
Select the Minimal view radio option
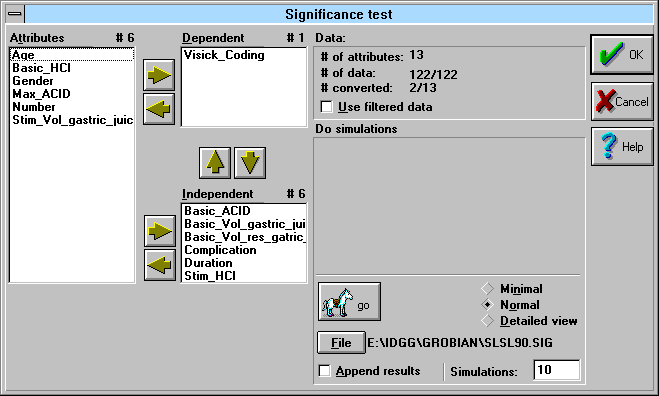(487, 289)
